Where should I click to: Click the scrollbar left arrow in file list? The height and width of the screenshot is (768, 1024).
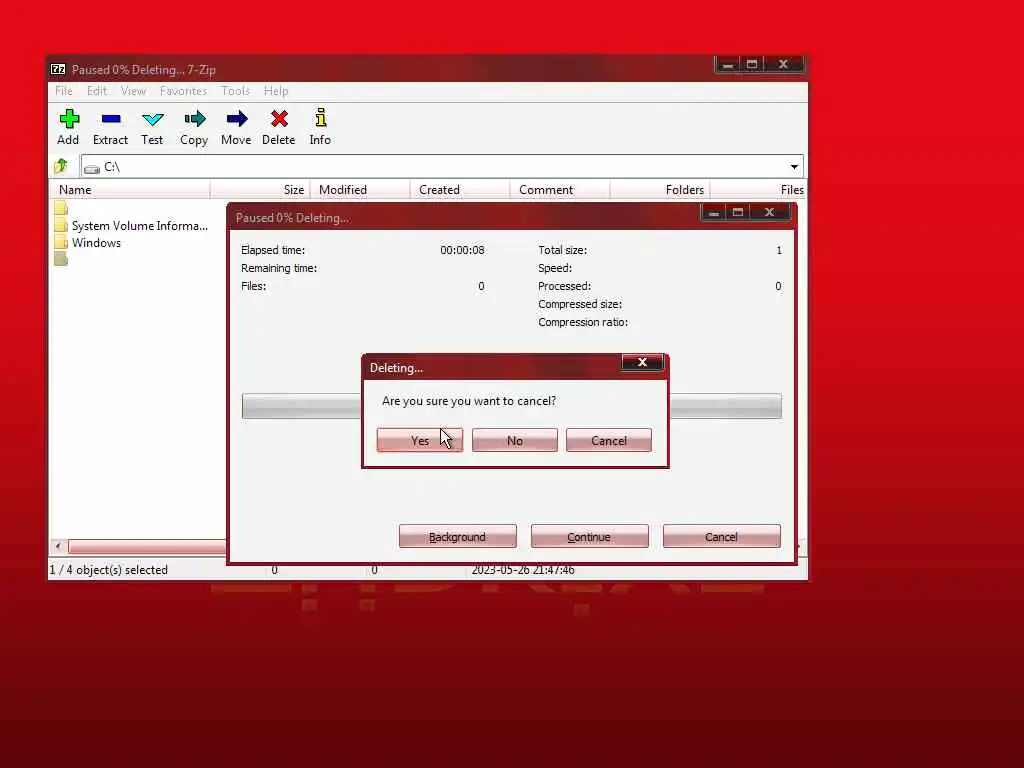(58, 546)
